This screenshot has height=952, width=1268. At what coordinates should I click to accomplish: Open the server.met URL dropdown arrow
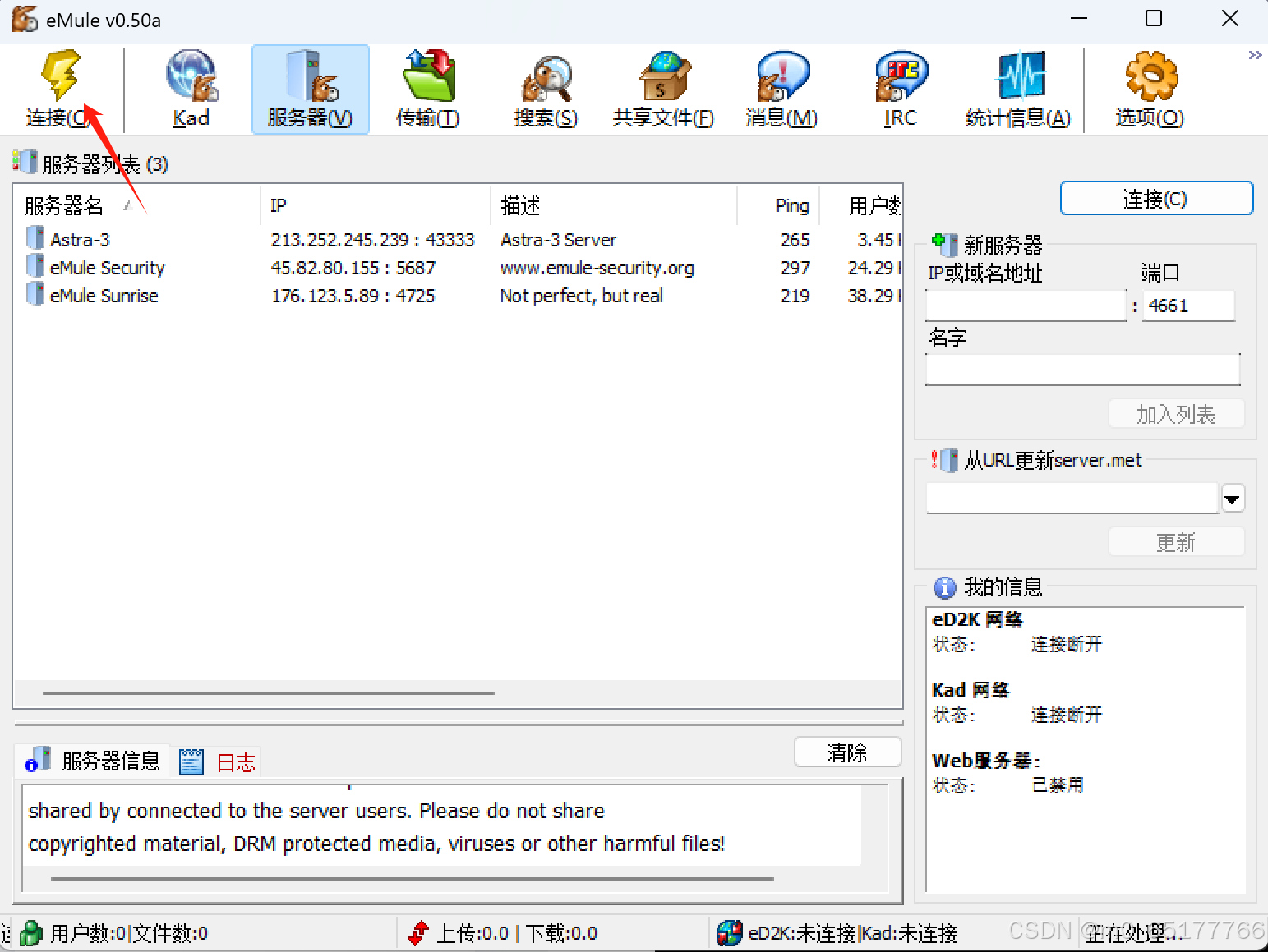pyautogui.click(x=1233, y=499)
